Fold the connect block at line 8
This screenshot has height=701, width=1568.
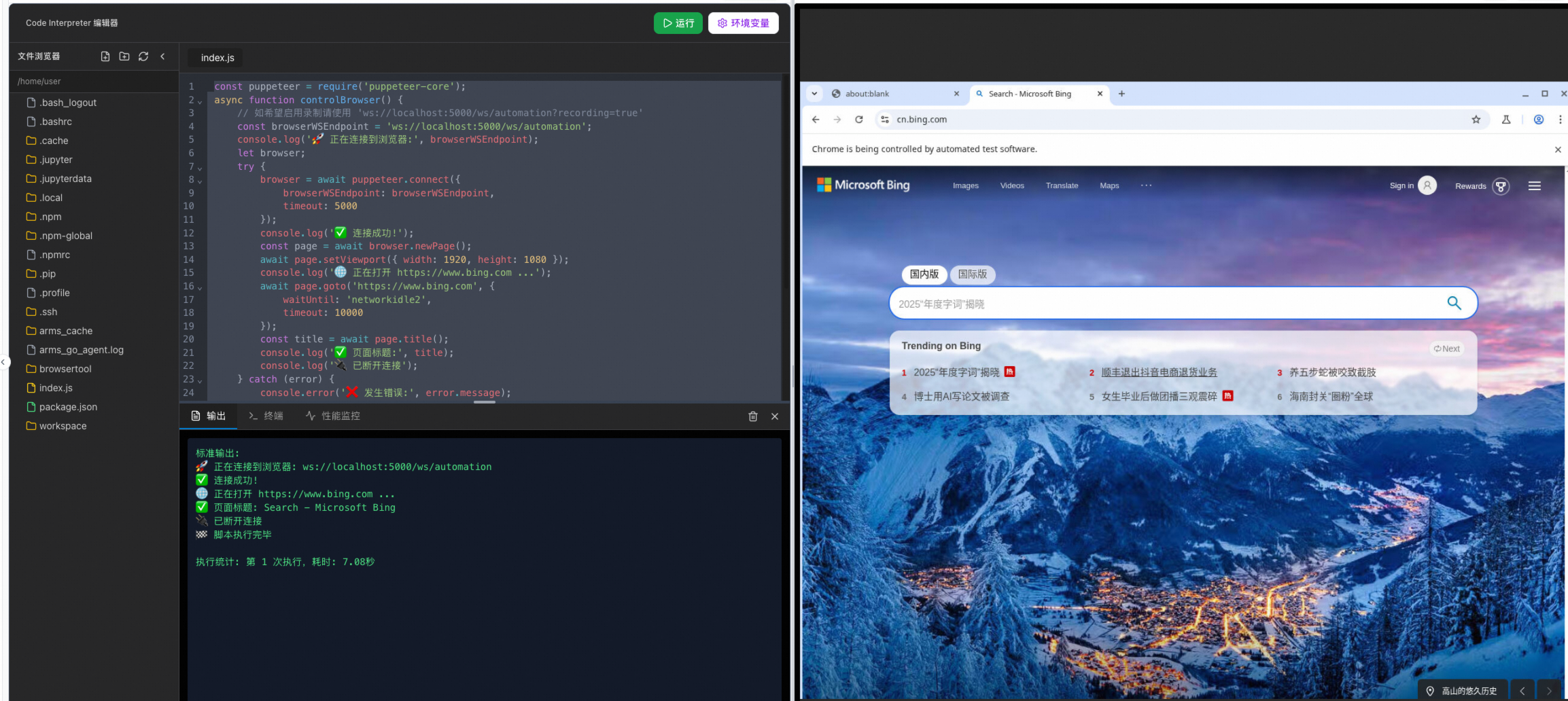click(200, 181)
